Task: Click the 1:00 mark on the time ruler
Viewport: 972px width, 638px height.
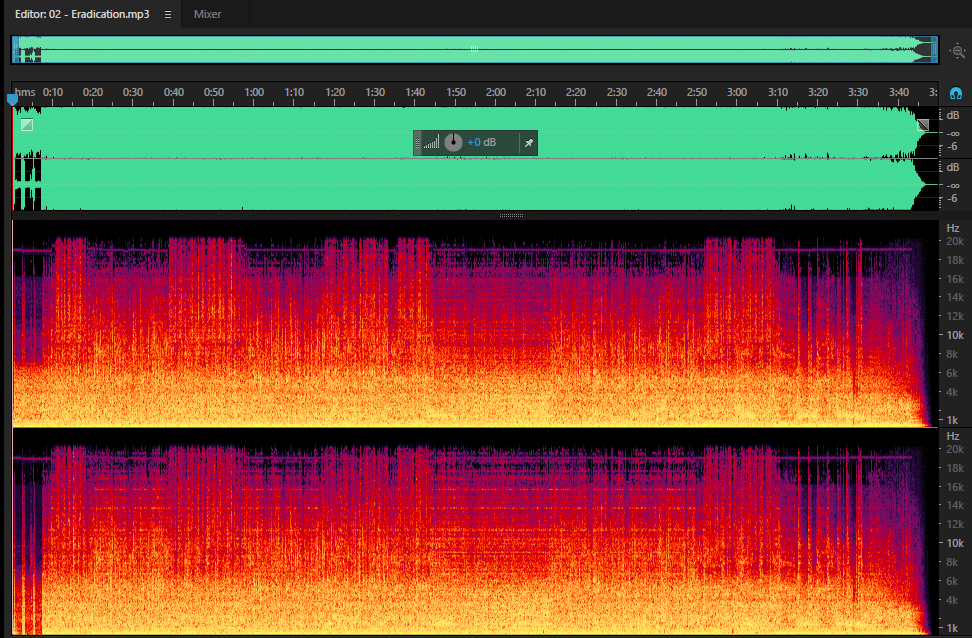Action: (x=254, y=92)
